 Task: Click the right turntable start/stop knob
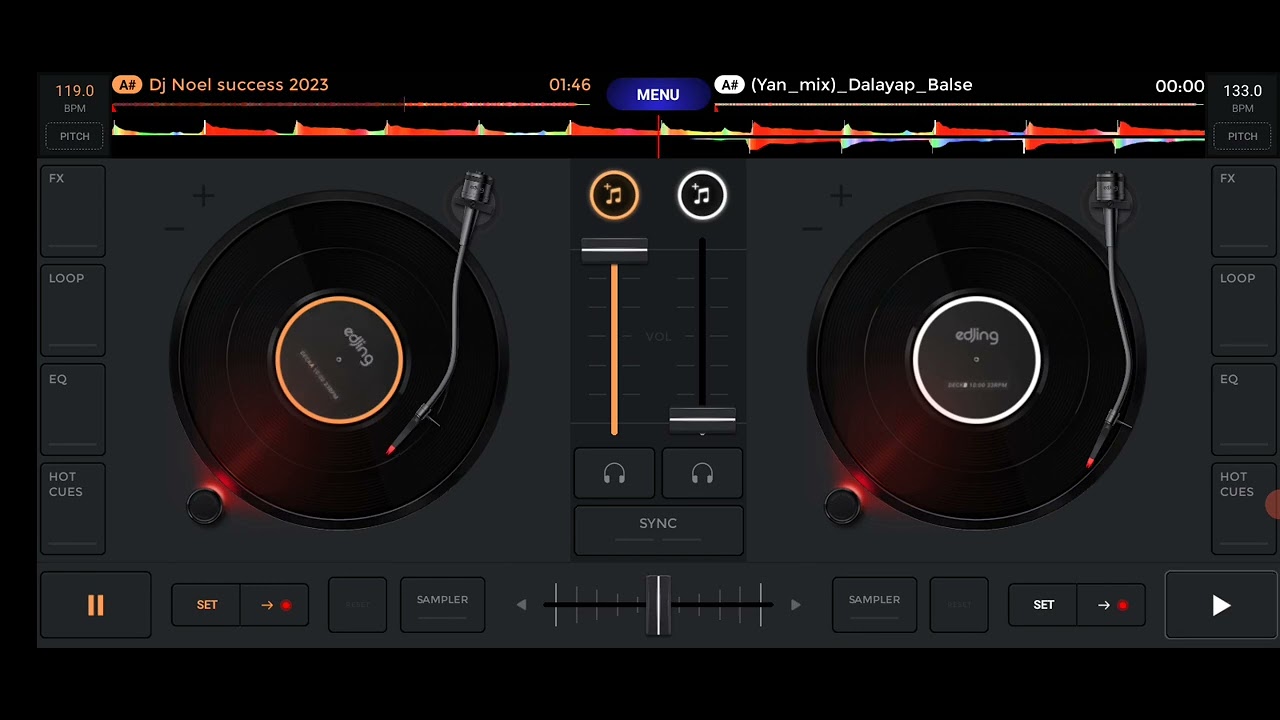tap(843, 506)
